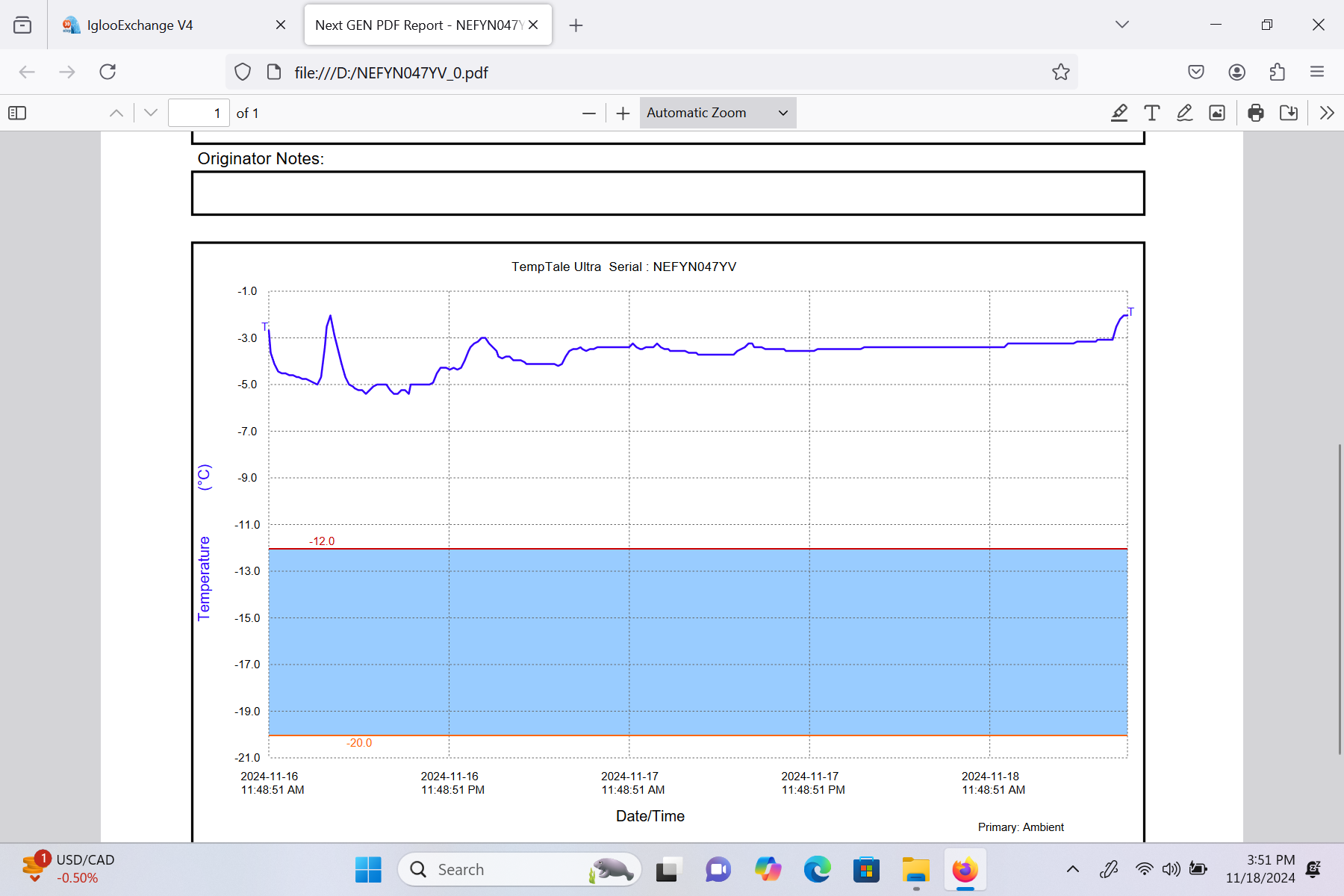Click the '2024-11-18 11:48:51 AM' axis label
Screen dimensions: 1344x896
click(x=992, y=783)
